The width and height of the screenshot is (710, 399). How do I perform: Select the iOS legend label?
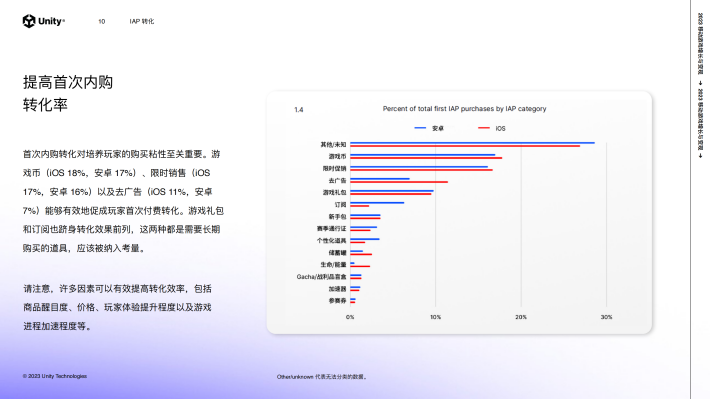click(x=500, y=129)
